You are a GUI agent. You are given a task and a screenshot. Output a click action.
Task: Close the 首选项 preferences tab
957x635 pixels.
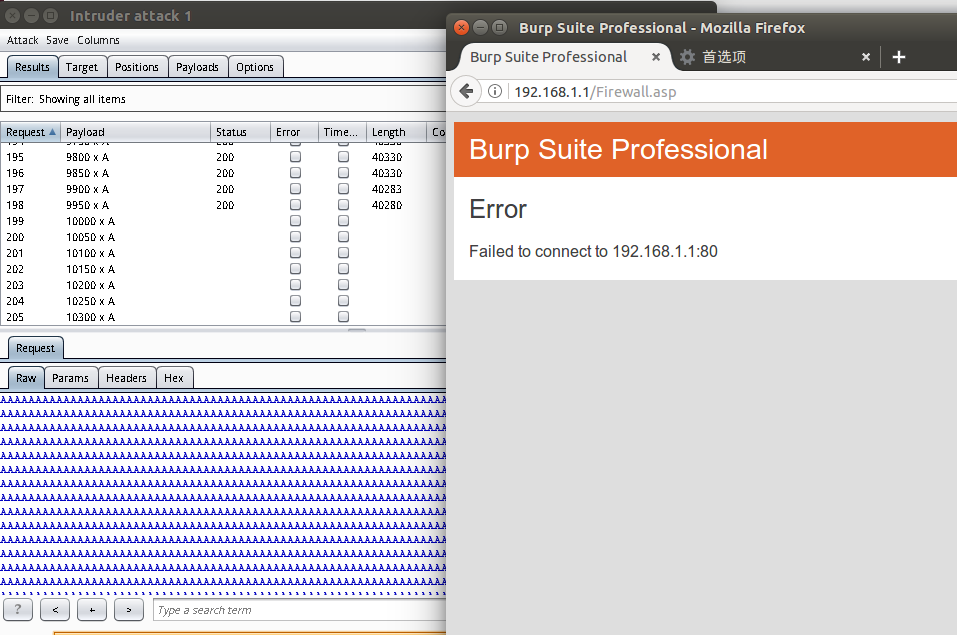click(x=865, y=57)
